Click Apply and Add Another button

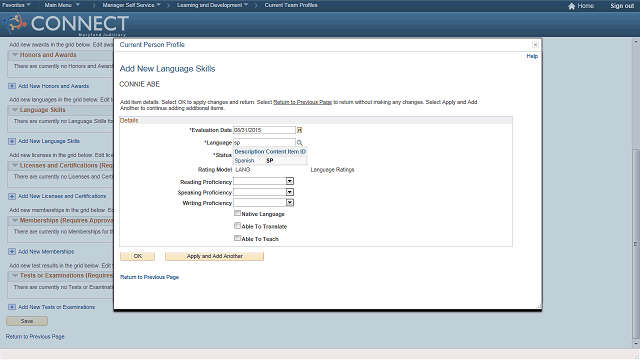[x=214, y=256]
